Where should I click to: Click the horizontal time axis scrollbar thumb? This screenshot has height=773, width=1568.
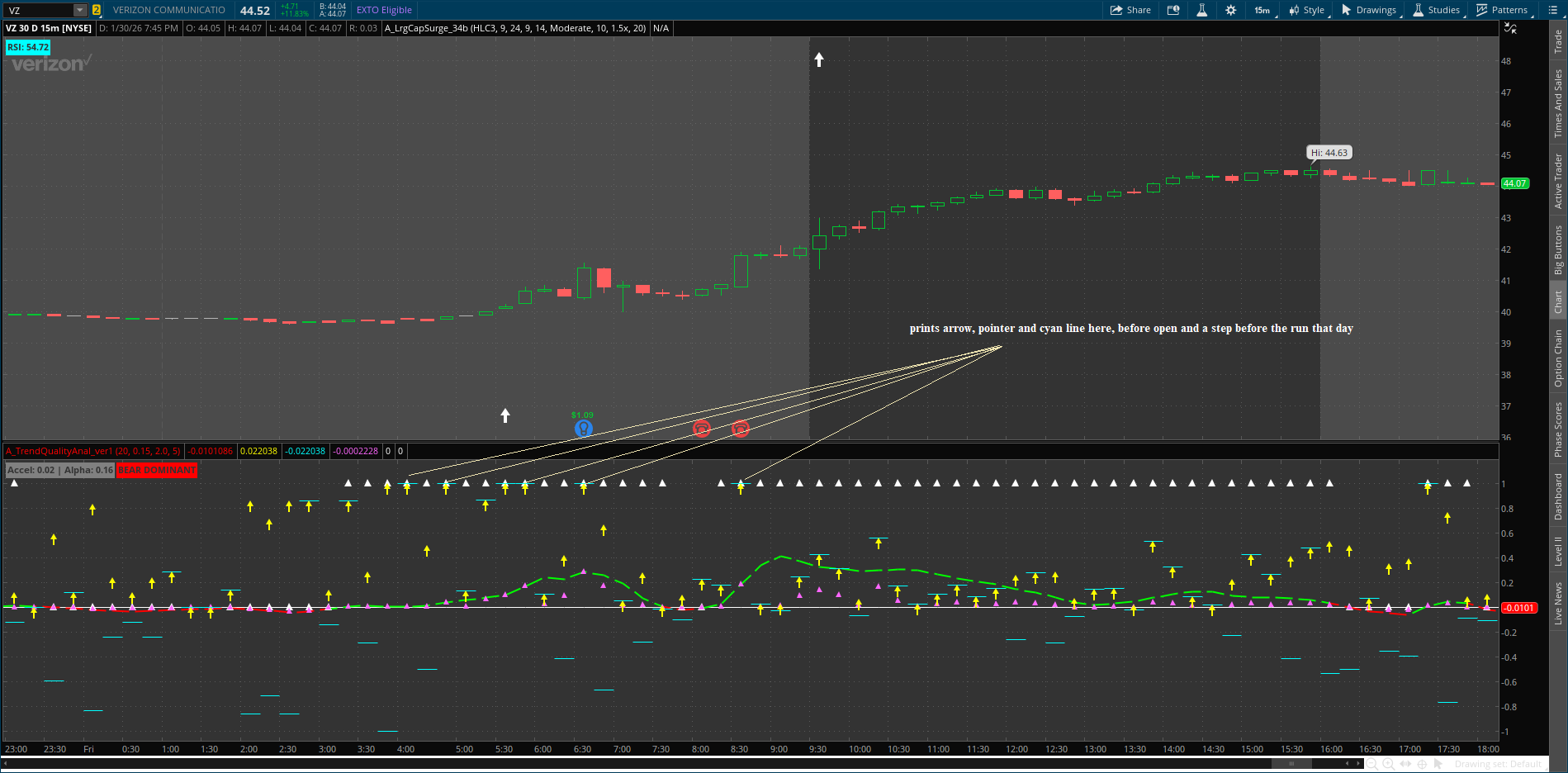tap(1291, 764)
